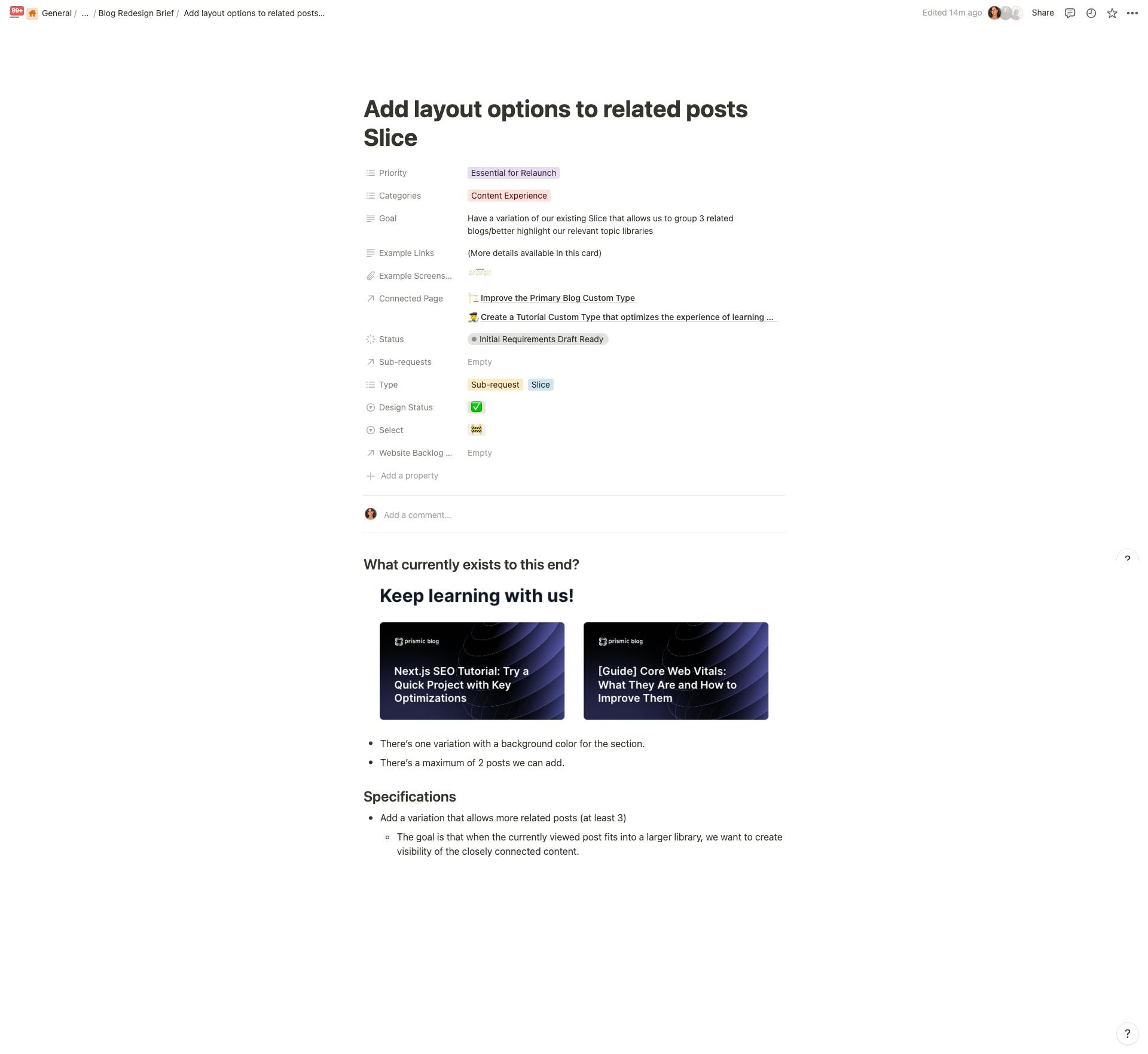This screenshot has width=1148, height=1054.
Task: Click the Type property icon
Action: 371,384
